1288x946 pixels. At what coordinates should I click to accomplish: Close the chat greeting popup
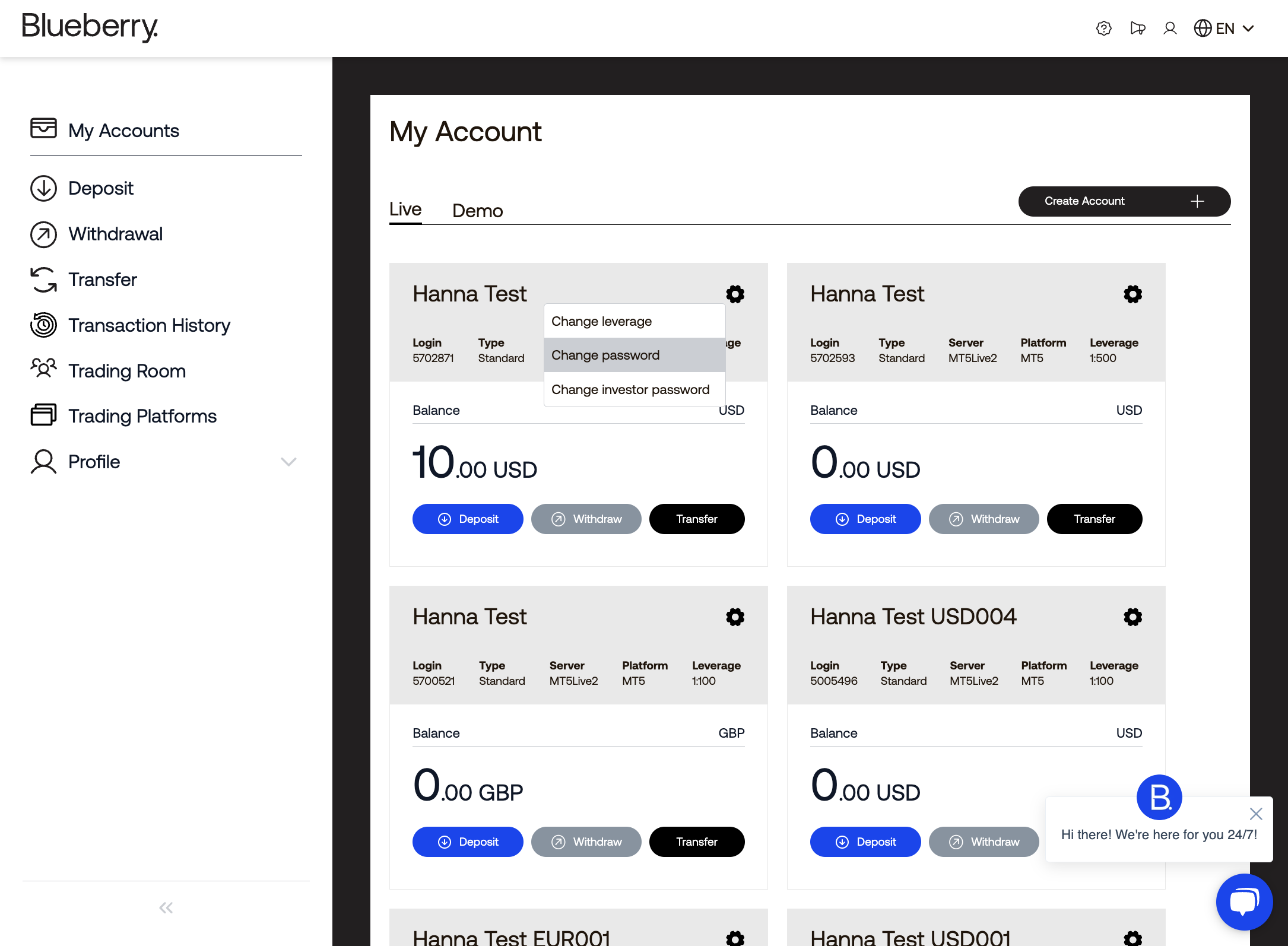click(x=1256, y=814)
